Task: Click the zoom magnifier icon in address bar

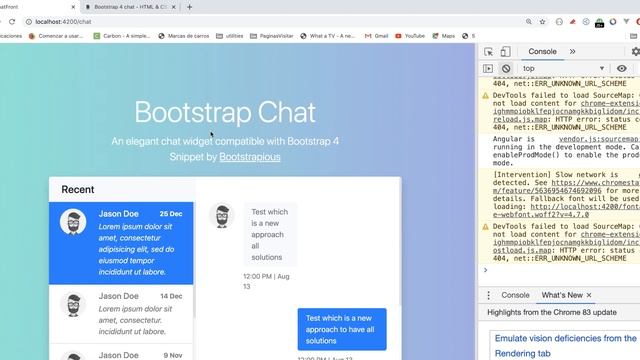Action: [x=529, y=22]
